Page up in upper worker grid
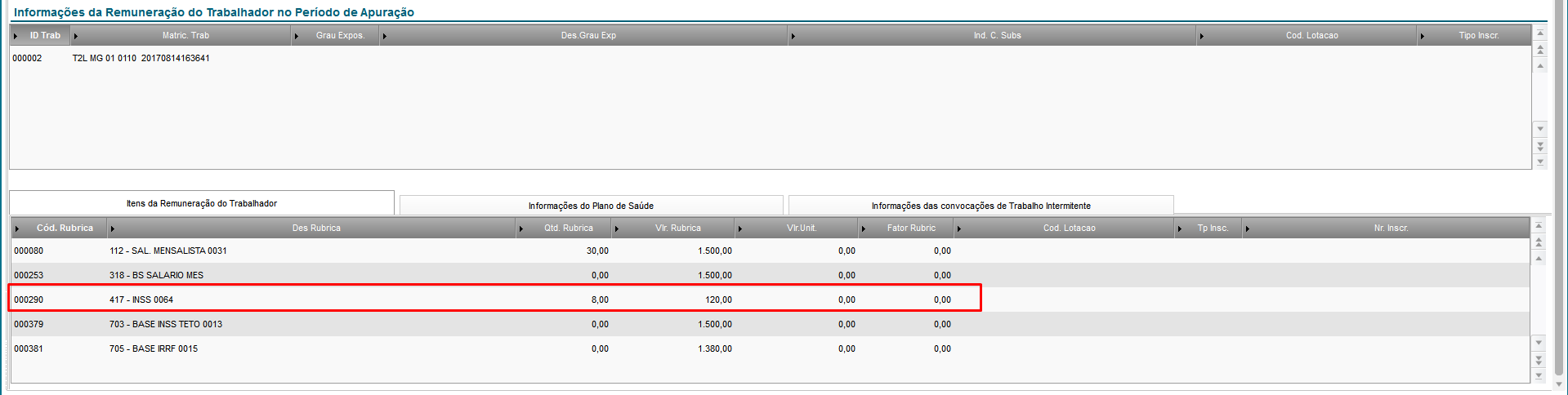 [x=1540, y=50]
